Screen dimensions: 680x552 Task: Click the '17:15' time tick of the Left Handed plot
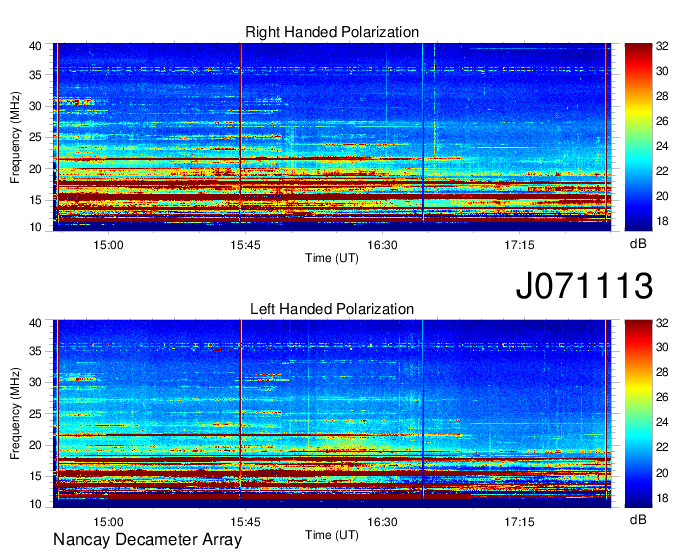coord(519,522)
